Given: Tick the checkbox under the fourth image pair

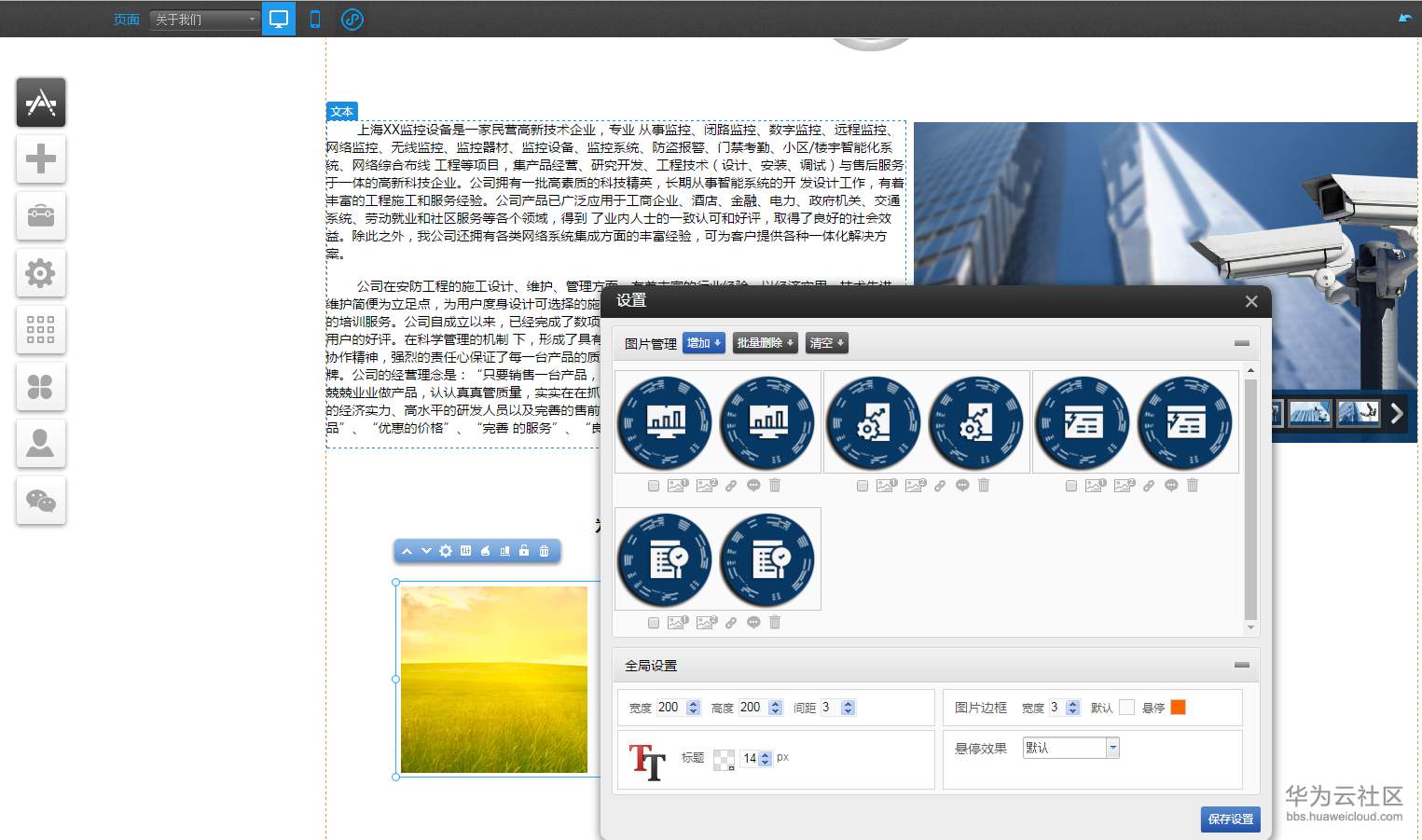Looking at the screenshot, I should (654, 623).
